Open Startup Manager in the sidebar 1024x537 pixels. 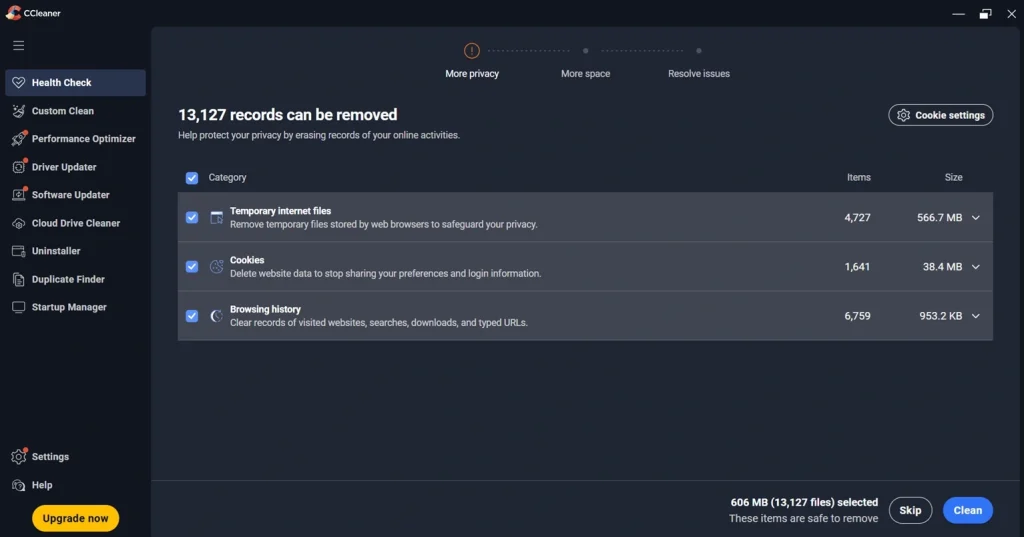click(75, 307)
